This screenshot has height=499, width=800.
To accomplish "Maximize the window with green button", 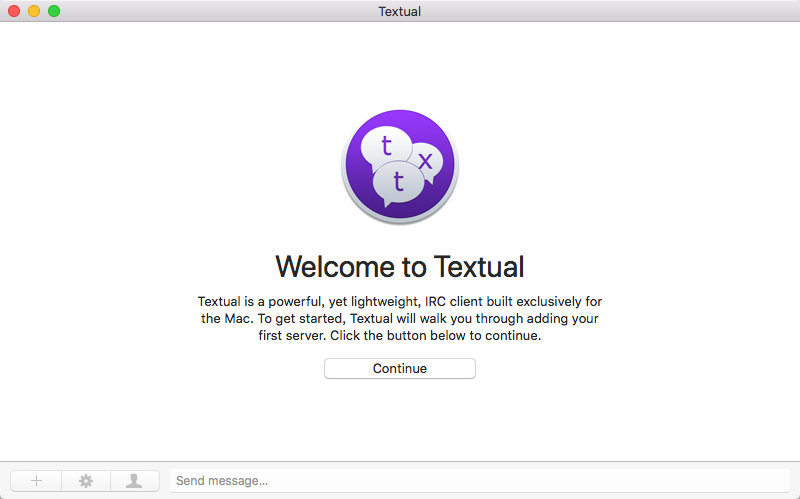I will [54, 11].
